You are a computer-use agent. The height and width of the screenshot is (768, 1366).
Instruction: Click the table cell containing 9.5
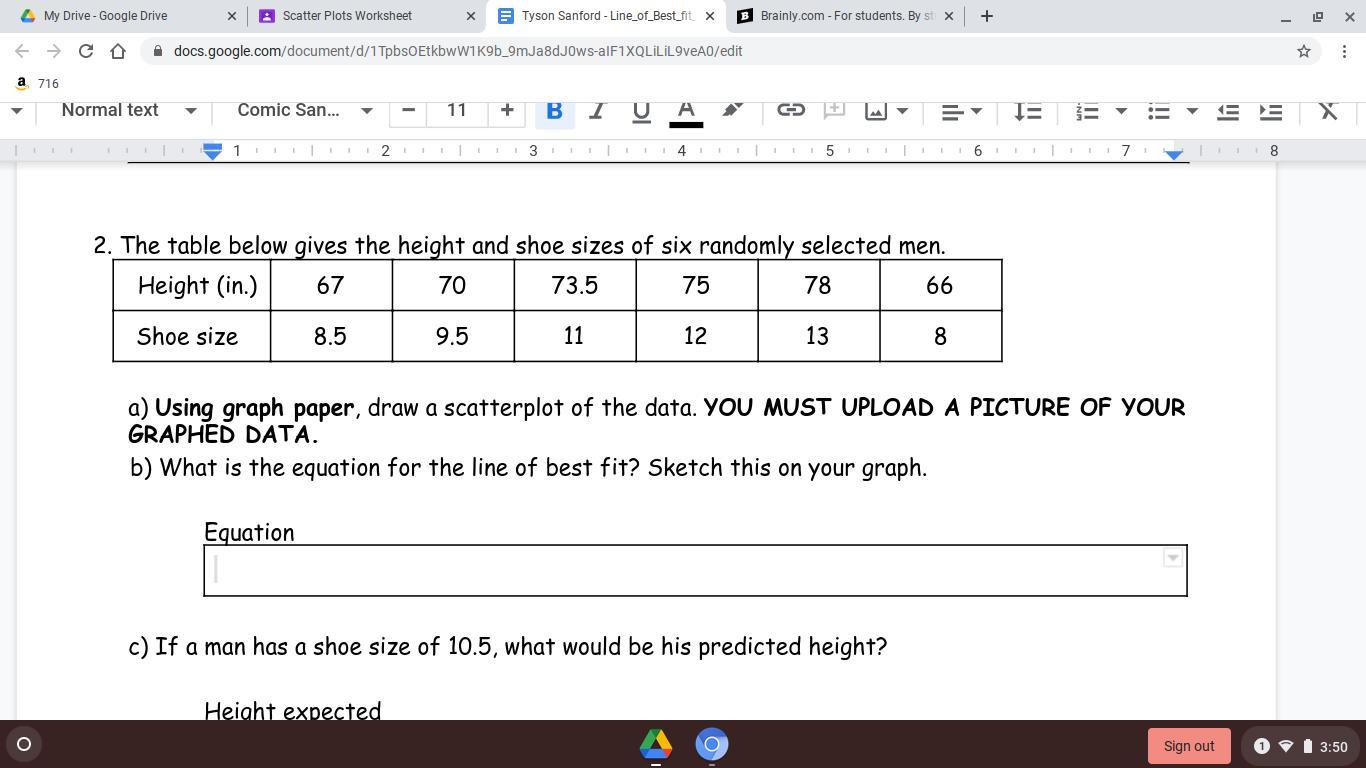(453, 336)
